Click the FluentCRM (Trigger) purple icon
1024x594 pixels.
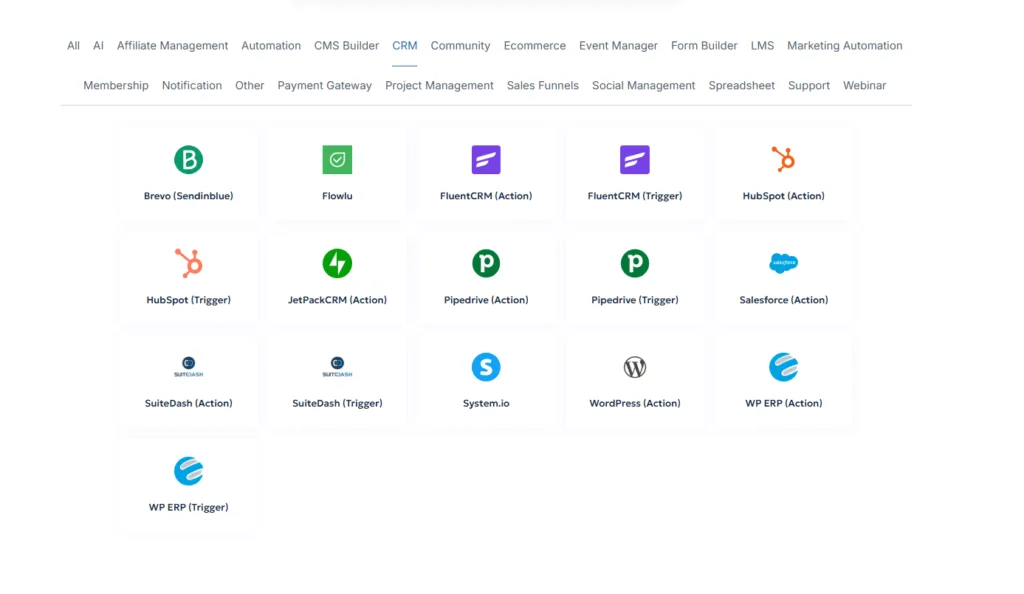(x=635, y=160)
